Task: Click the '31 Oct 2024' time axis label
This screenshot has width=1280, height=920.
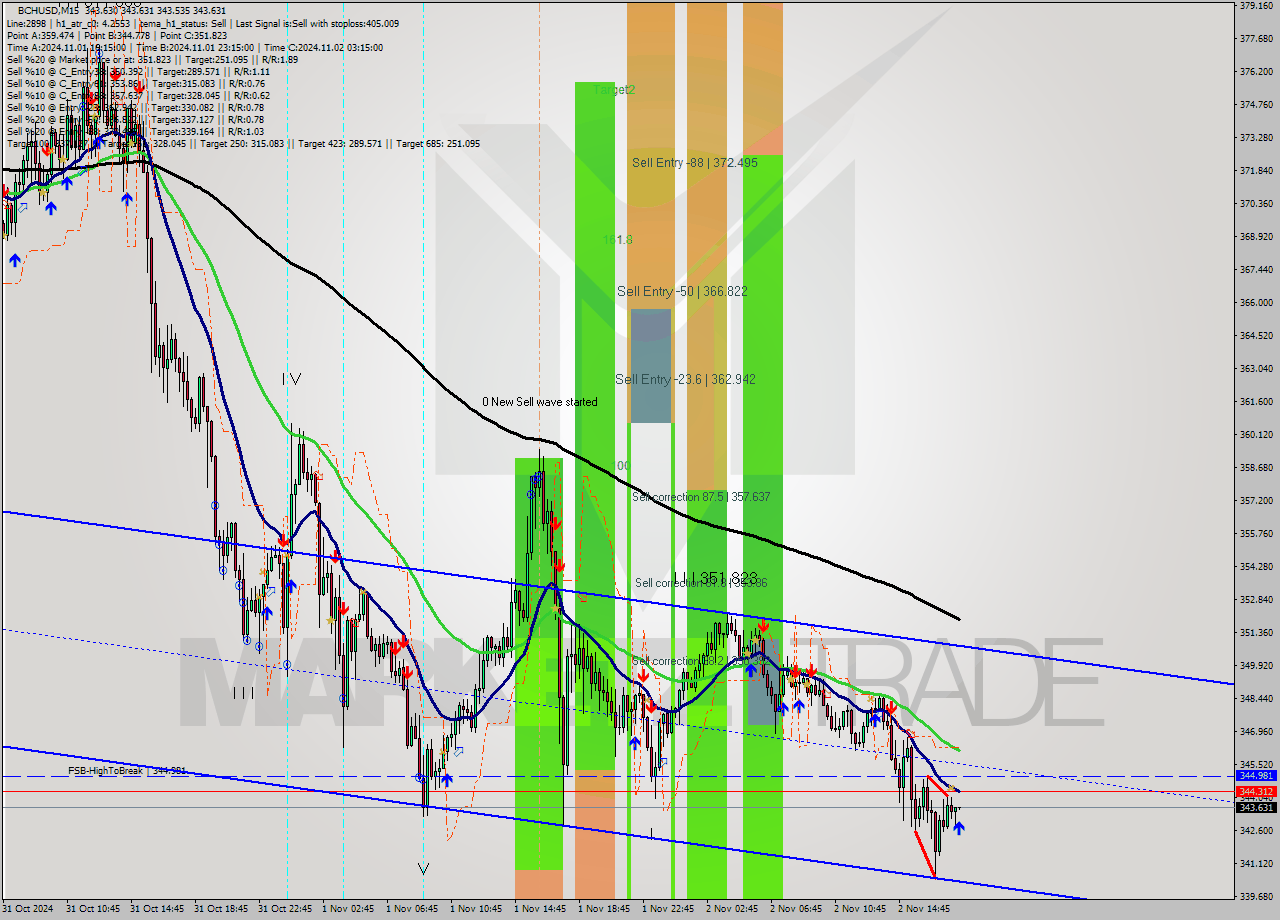Action: pyautogui.click(x=26, y=909)
